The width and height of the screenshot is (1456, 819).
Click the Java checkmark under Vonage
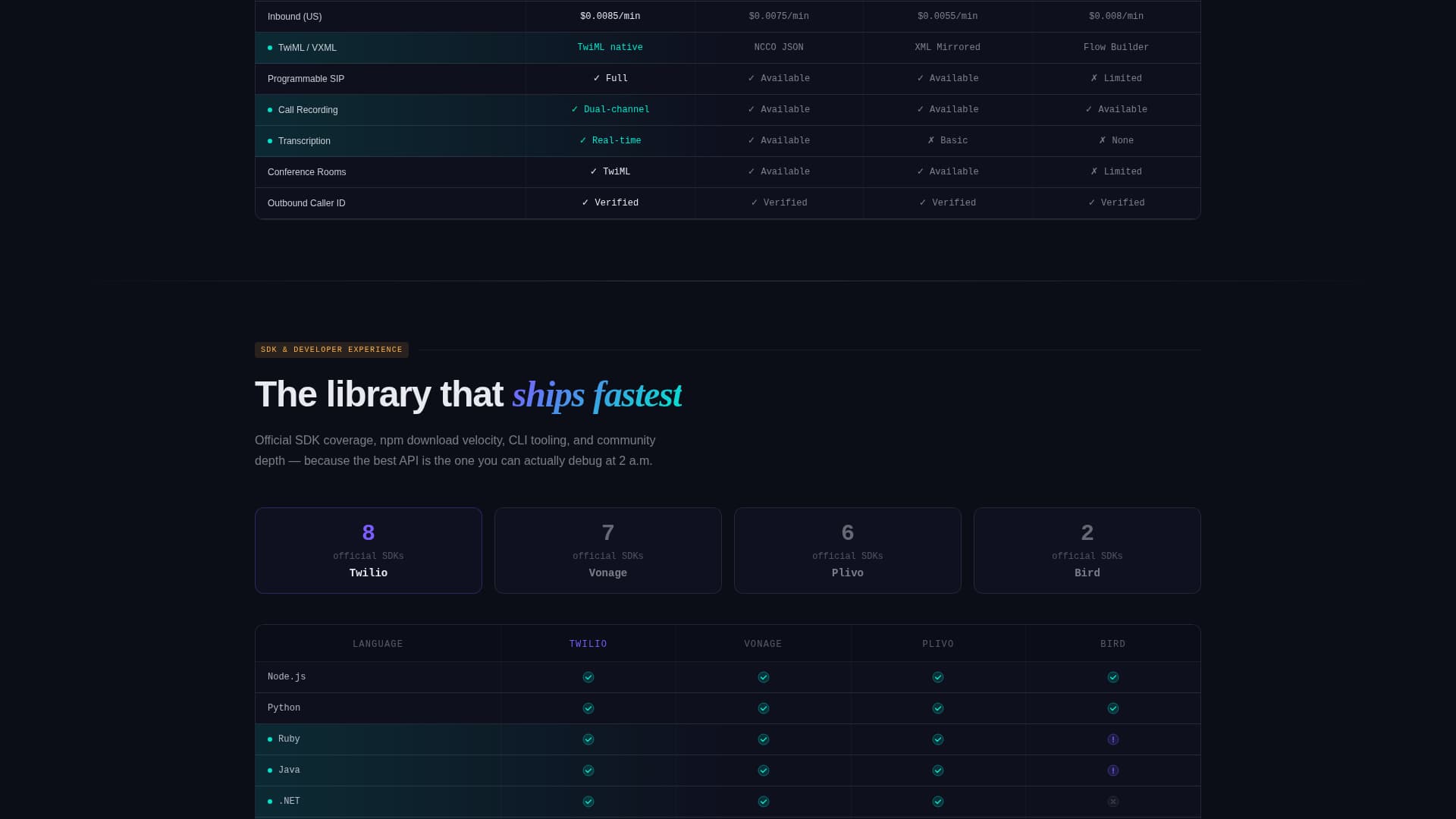point(764,770)
